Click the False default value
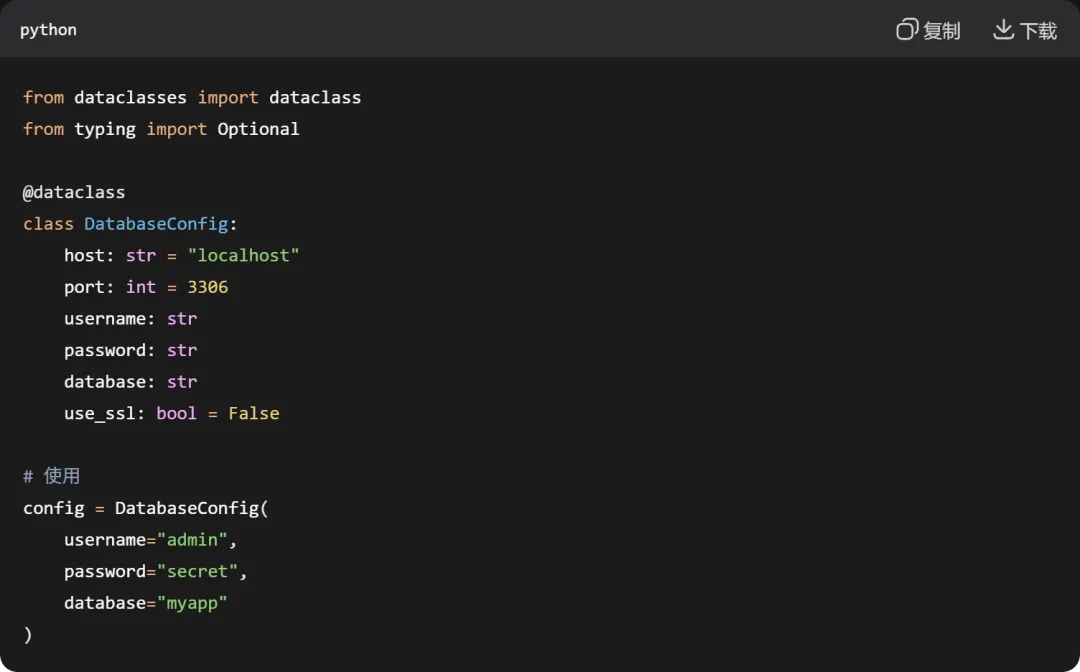1080x672 pixels. point(253,413)
